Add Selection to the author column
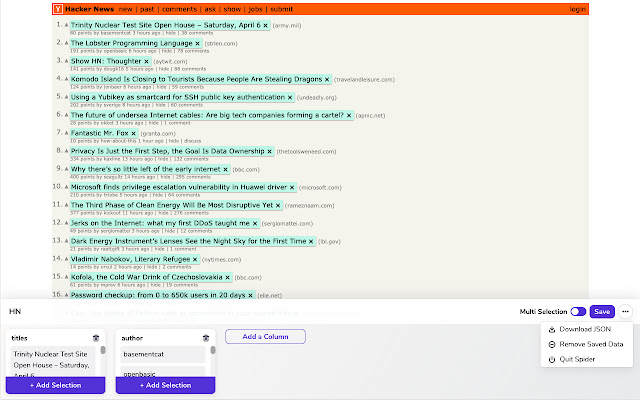 coord(165,385)
